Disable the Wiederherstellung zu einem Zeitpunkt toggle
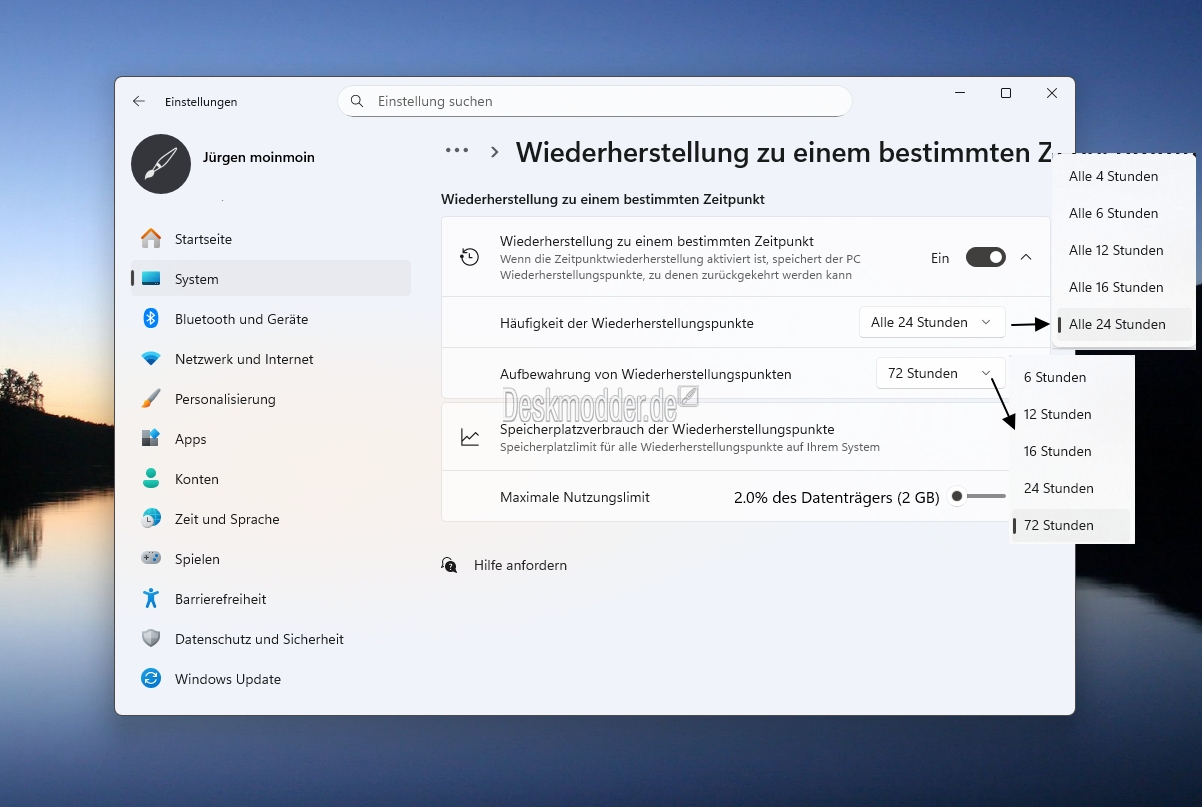Image resolution: width=1202 pixels, height=807 pixels. (x=985, y=258)
